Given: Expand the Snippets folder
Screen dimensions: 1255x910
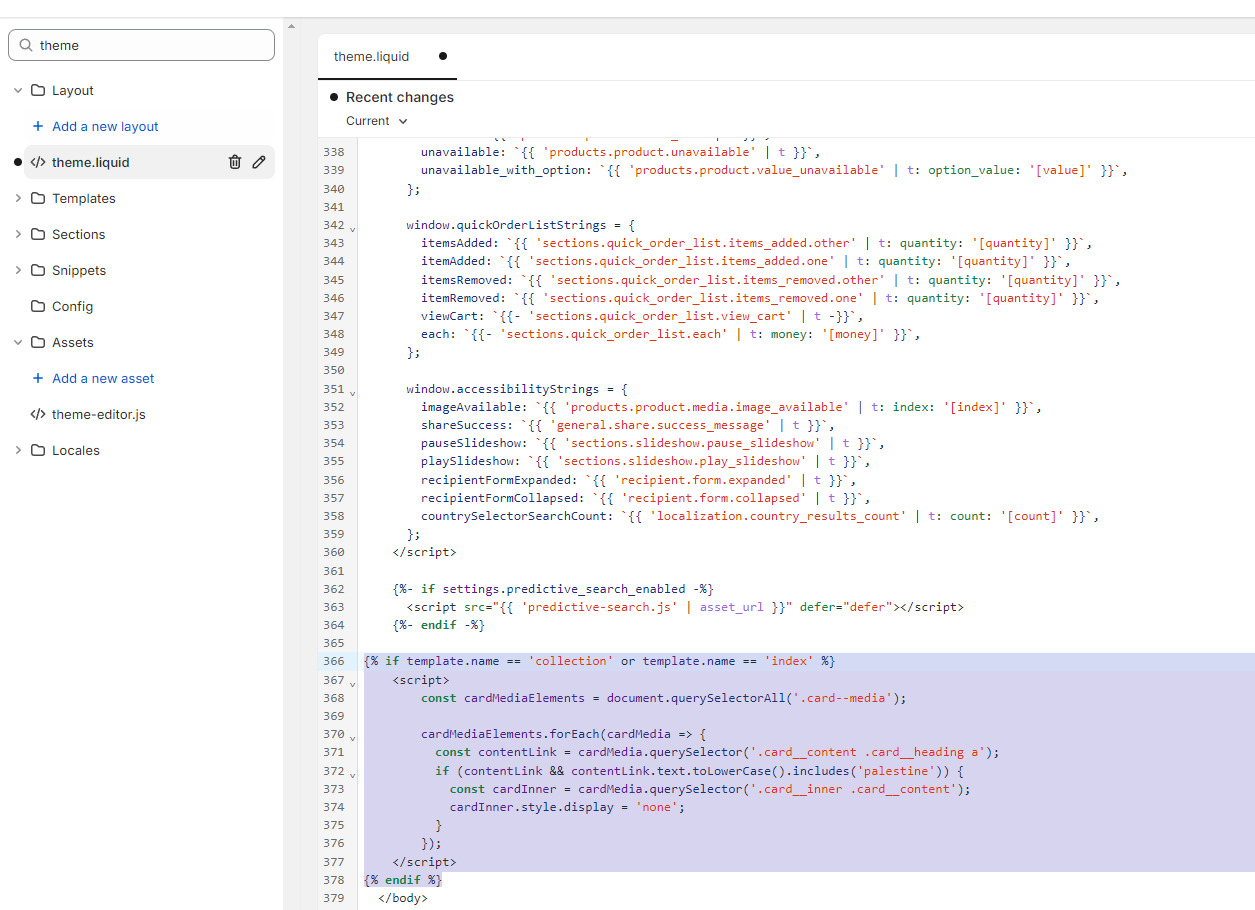Looking at the screenshot, I should [18, 270].
